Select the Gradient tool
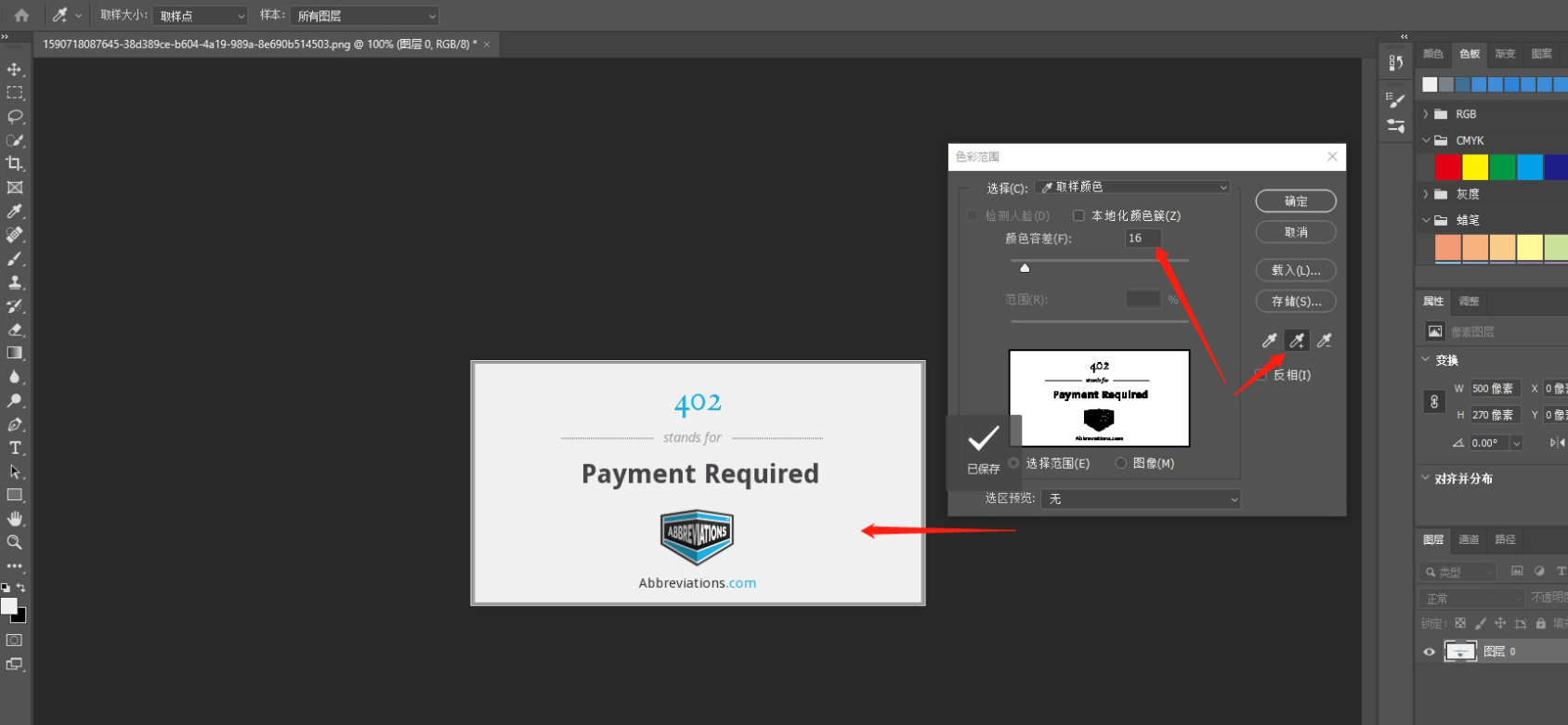1568x725 pixels. (x=15, y=353)
